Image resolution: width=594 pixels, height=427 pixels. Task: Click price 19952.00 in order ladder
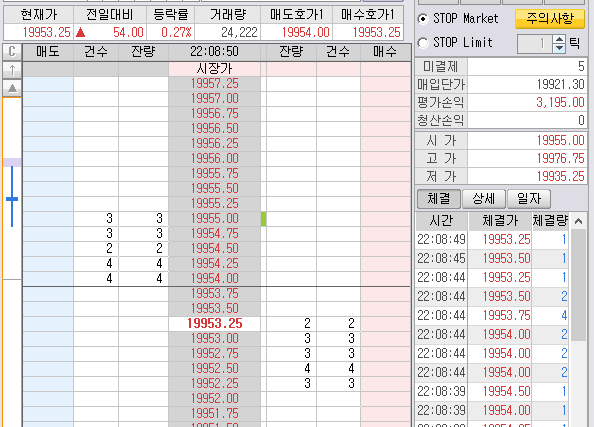pos(214,399)
